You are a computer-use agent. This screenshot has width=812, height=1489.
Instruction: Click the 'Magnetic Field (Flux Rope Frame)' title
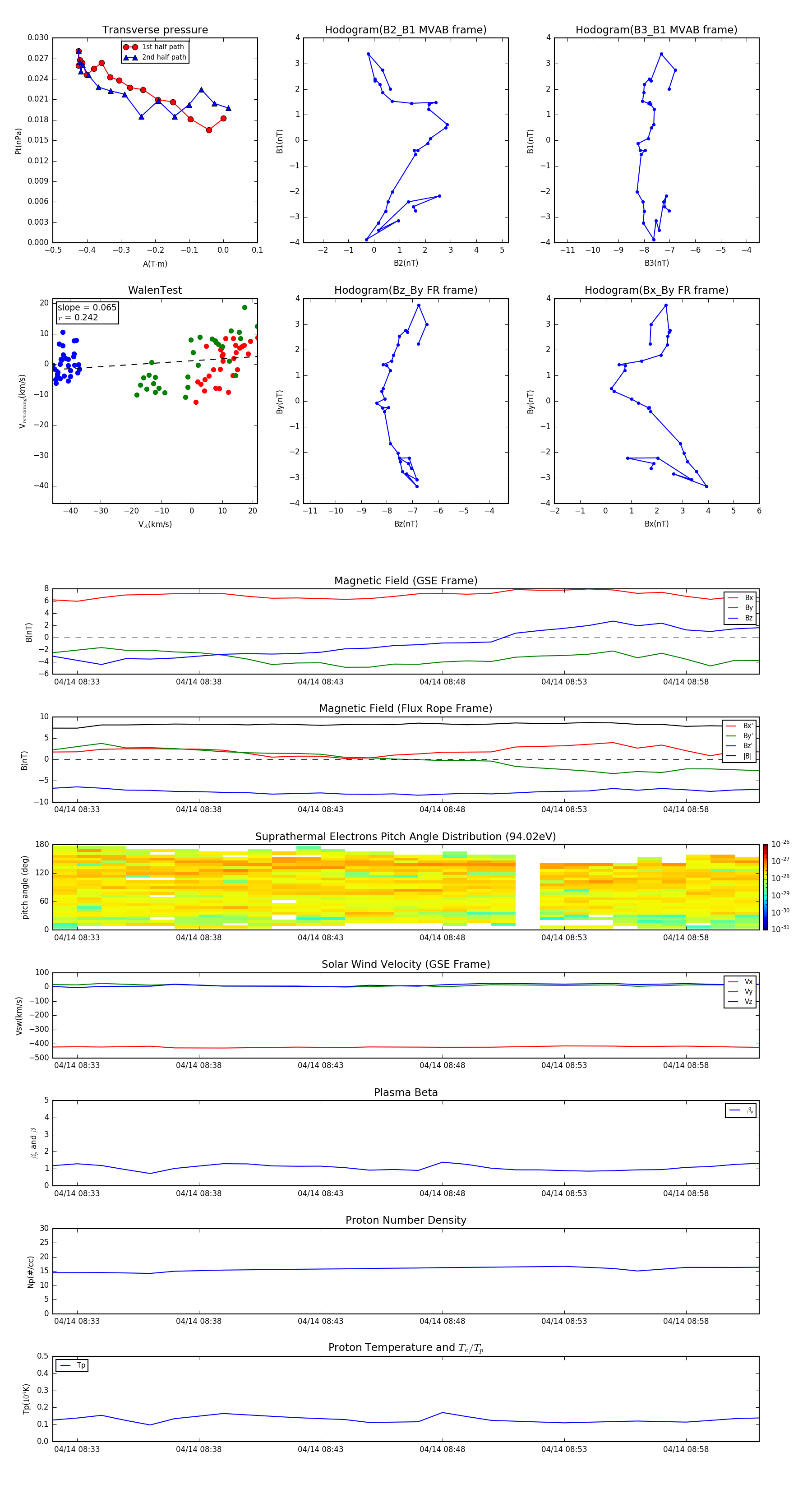tap(406, 709)
